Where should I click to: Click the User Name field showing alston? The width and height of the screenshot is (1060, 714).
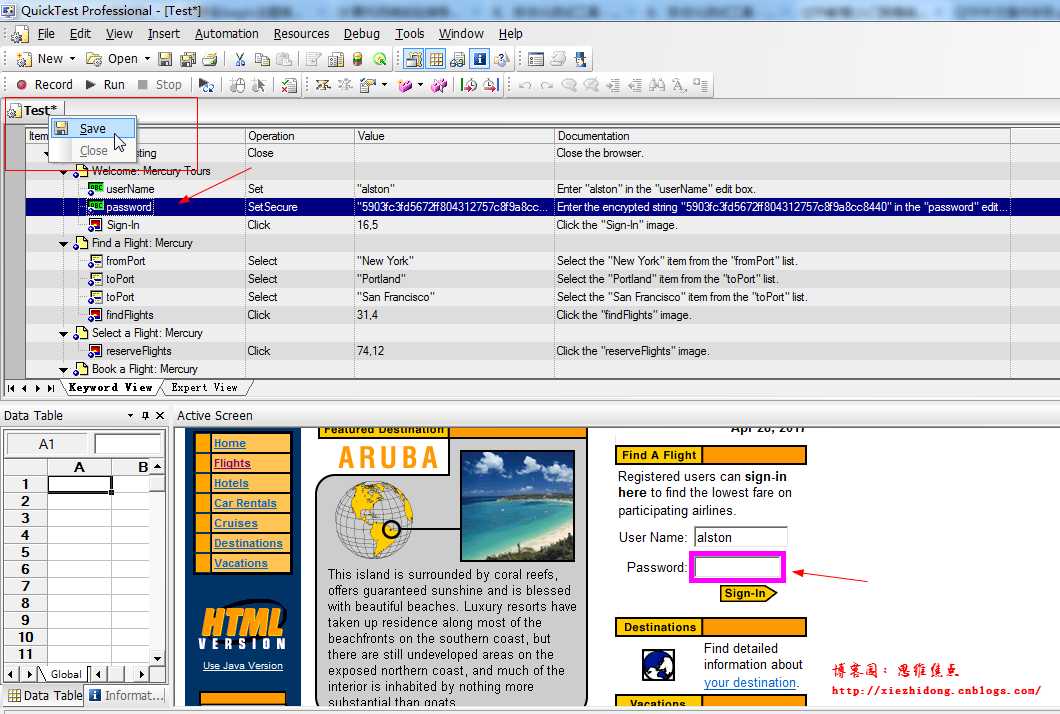pyautogui.click(x=741, y=537)
